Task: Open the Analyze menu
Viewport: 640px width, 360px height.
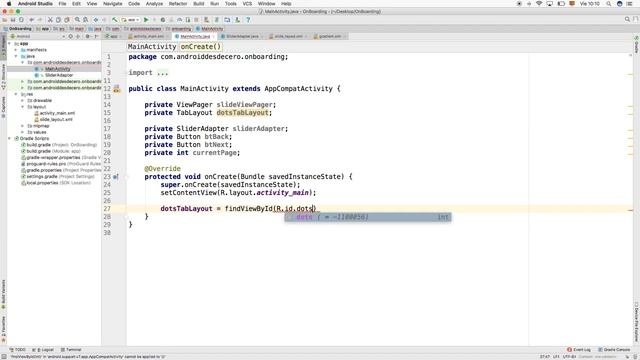Action: [x=154, y=4]
